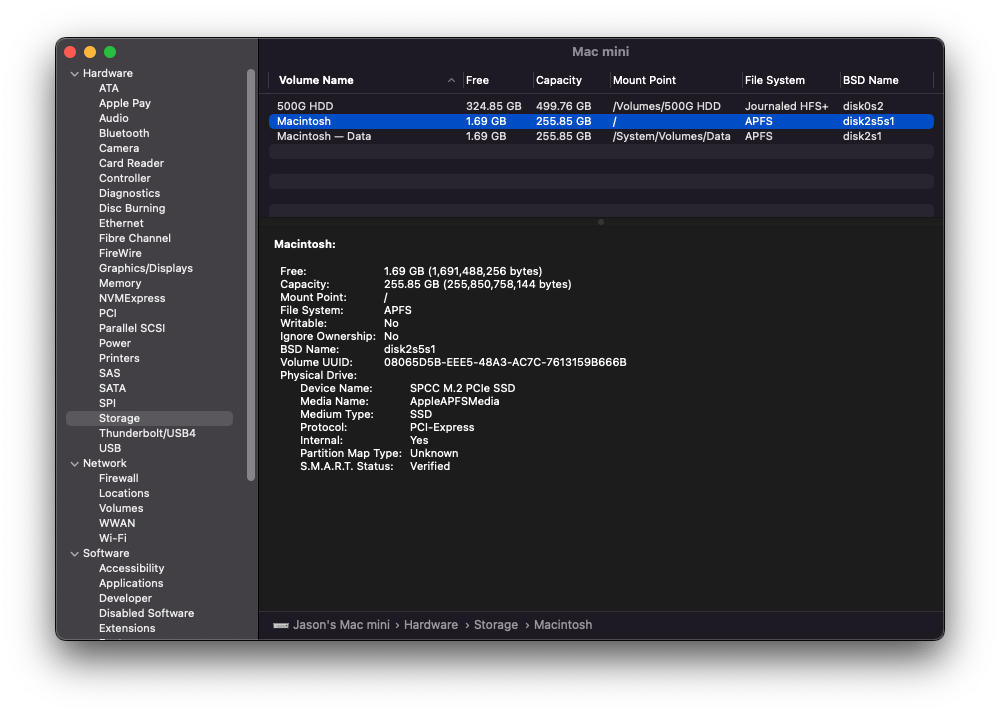Select Bluetooth in the sidebar
1000x714 pixels.
click(123, 132)
